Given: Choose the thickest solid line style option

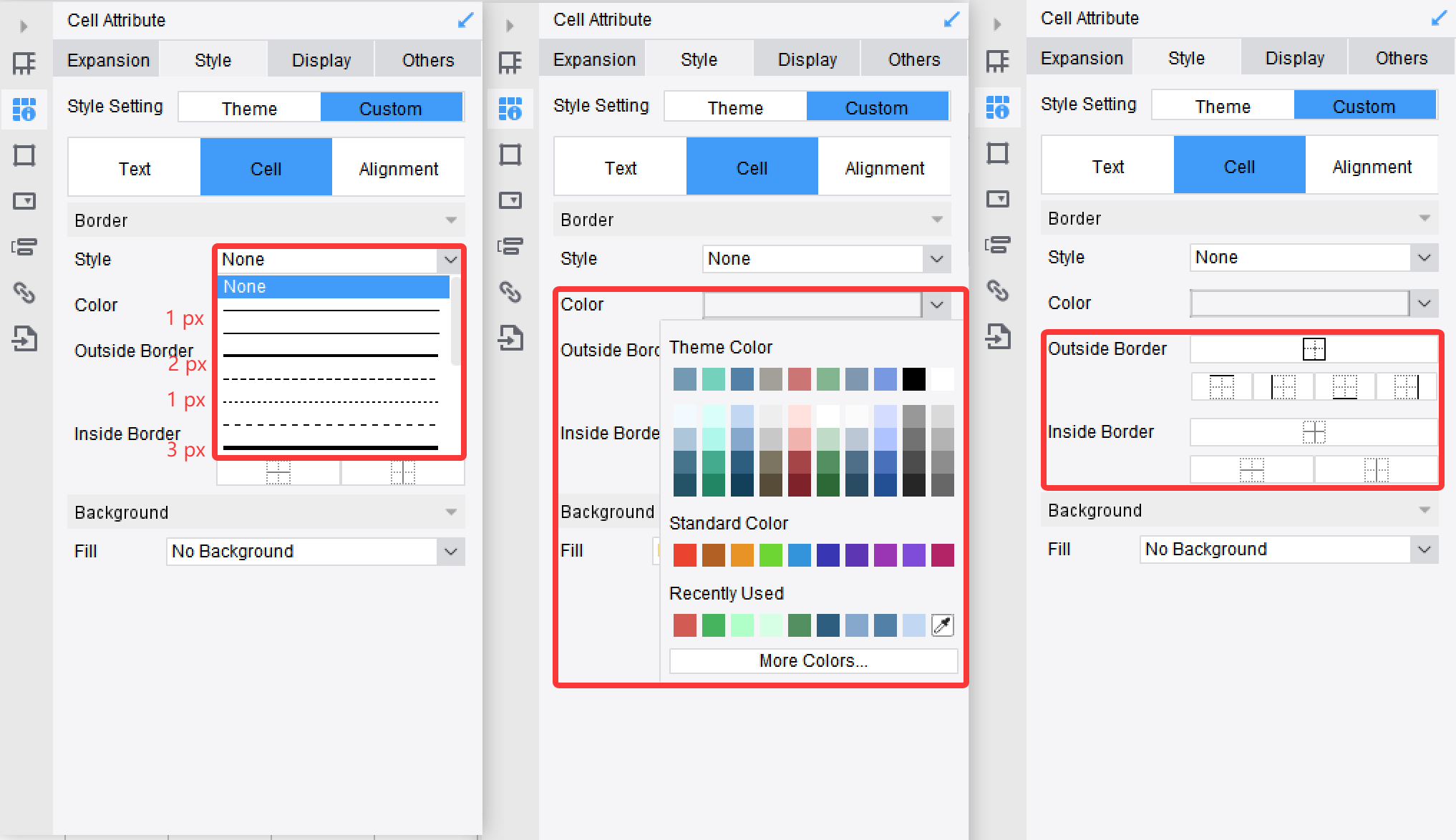Looking at the screenshot, I should point(331,448).
